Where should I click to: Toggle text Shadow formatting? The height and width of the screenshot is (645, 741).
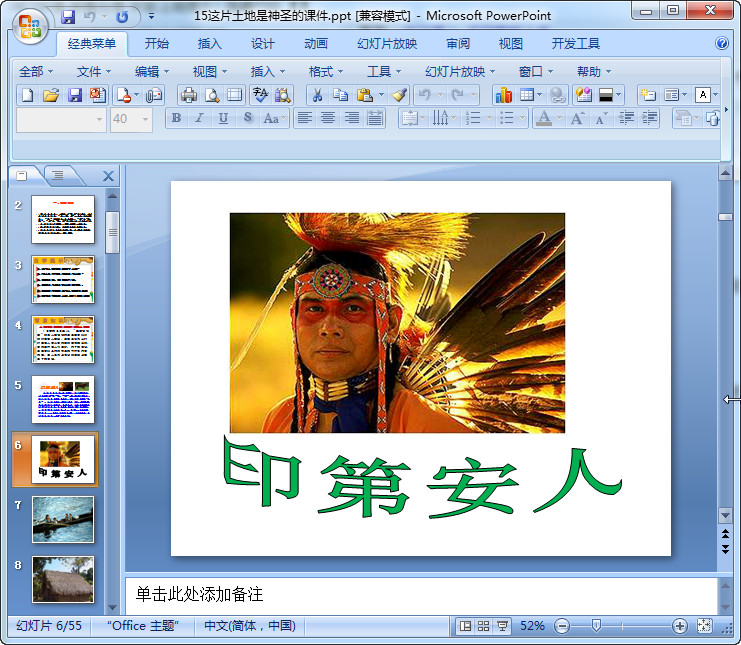pos(247,118)
